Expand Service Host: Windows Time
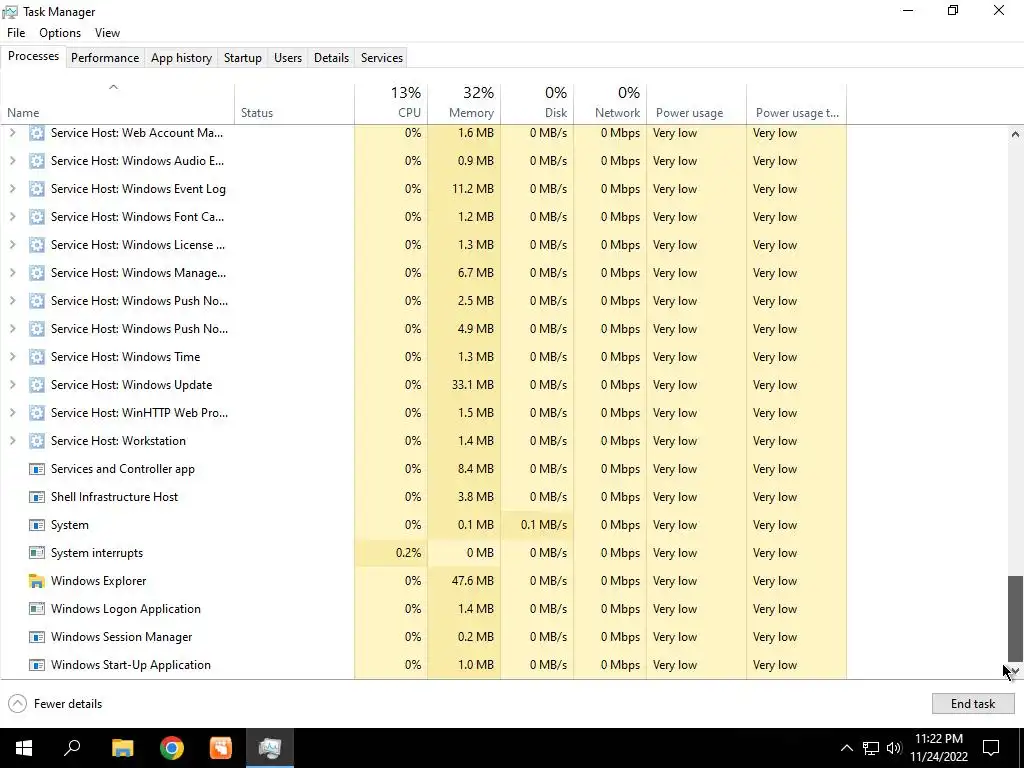 [12, 357]
